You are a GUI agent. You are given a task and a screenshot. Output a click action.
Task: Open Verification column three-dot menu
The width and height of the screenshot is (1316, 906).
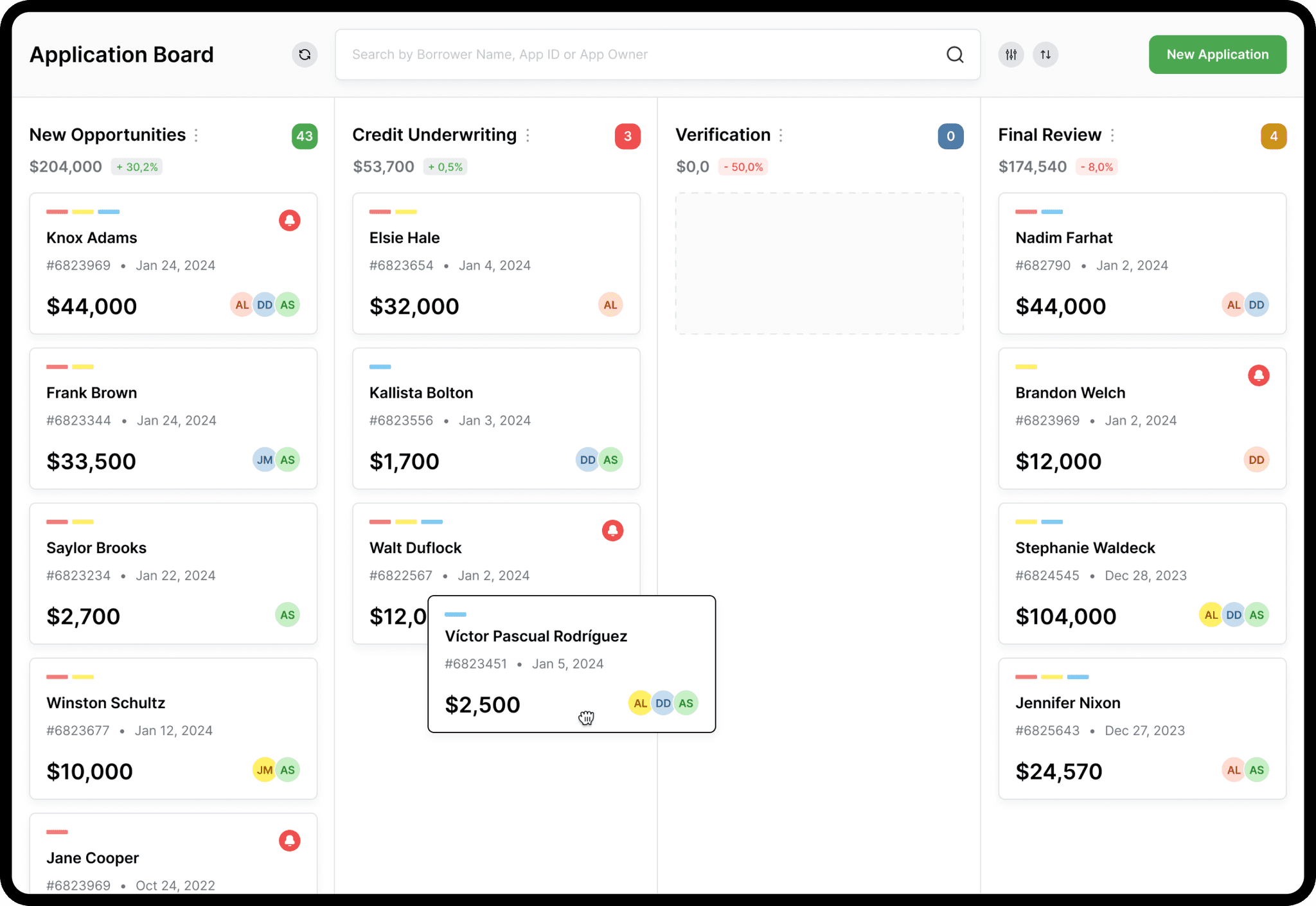coord(781,135)
